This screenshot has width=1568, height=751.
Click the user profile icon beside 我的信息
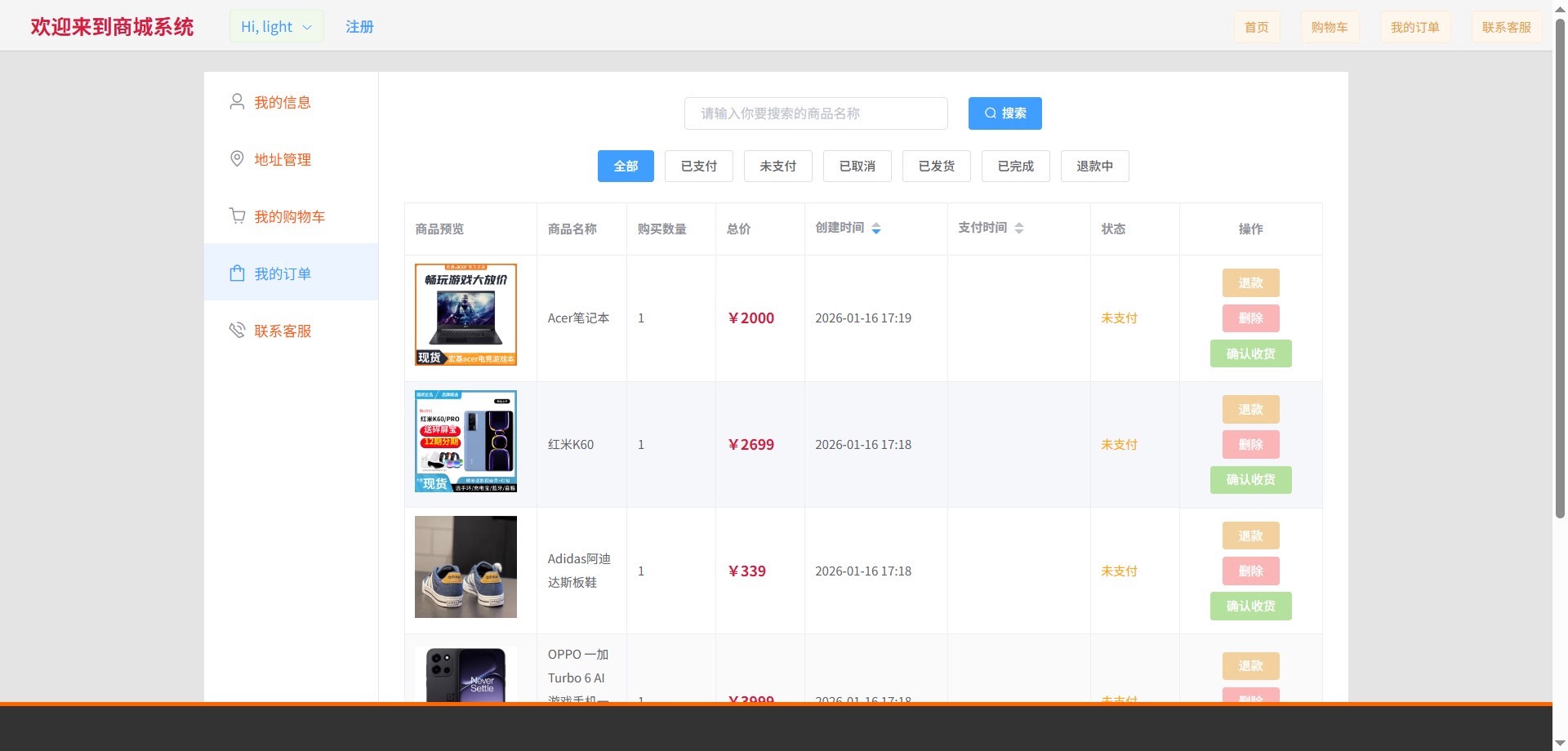[x=237, y=101]
